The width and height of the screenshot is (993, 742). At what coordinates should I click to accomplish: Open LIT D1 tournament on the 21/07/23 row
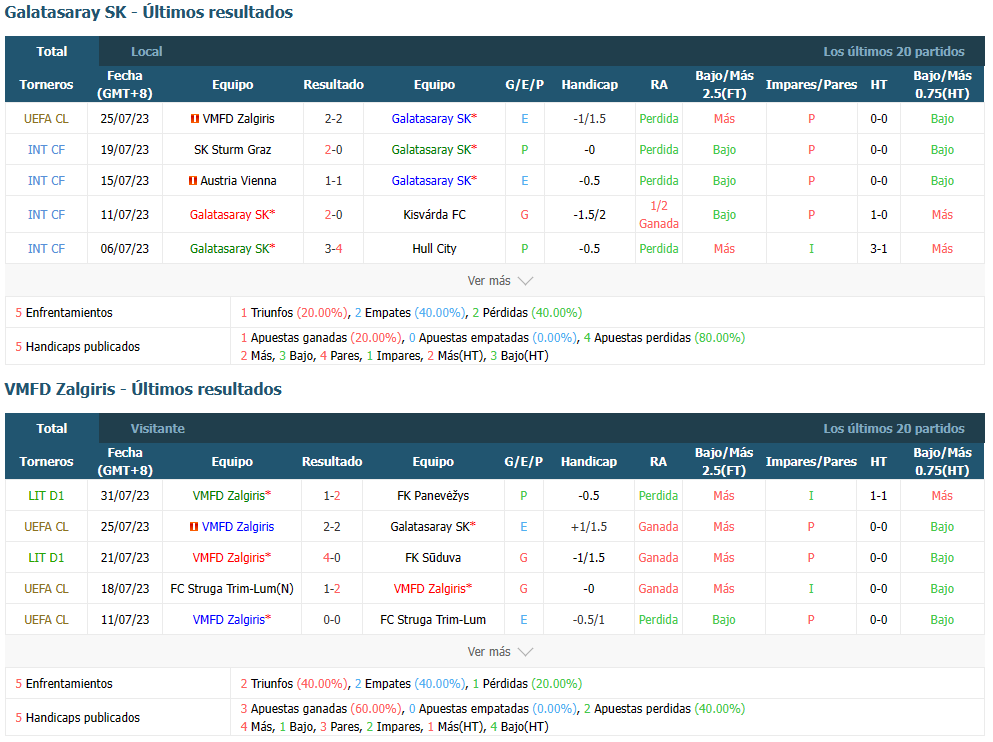click(46, 558)
